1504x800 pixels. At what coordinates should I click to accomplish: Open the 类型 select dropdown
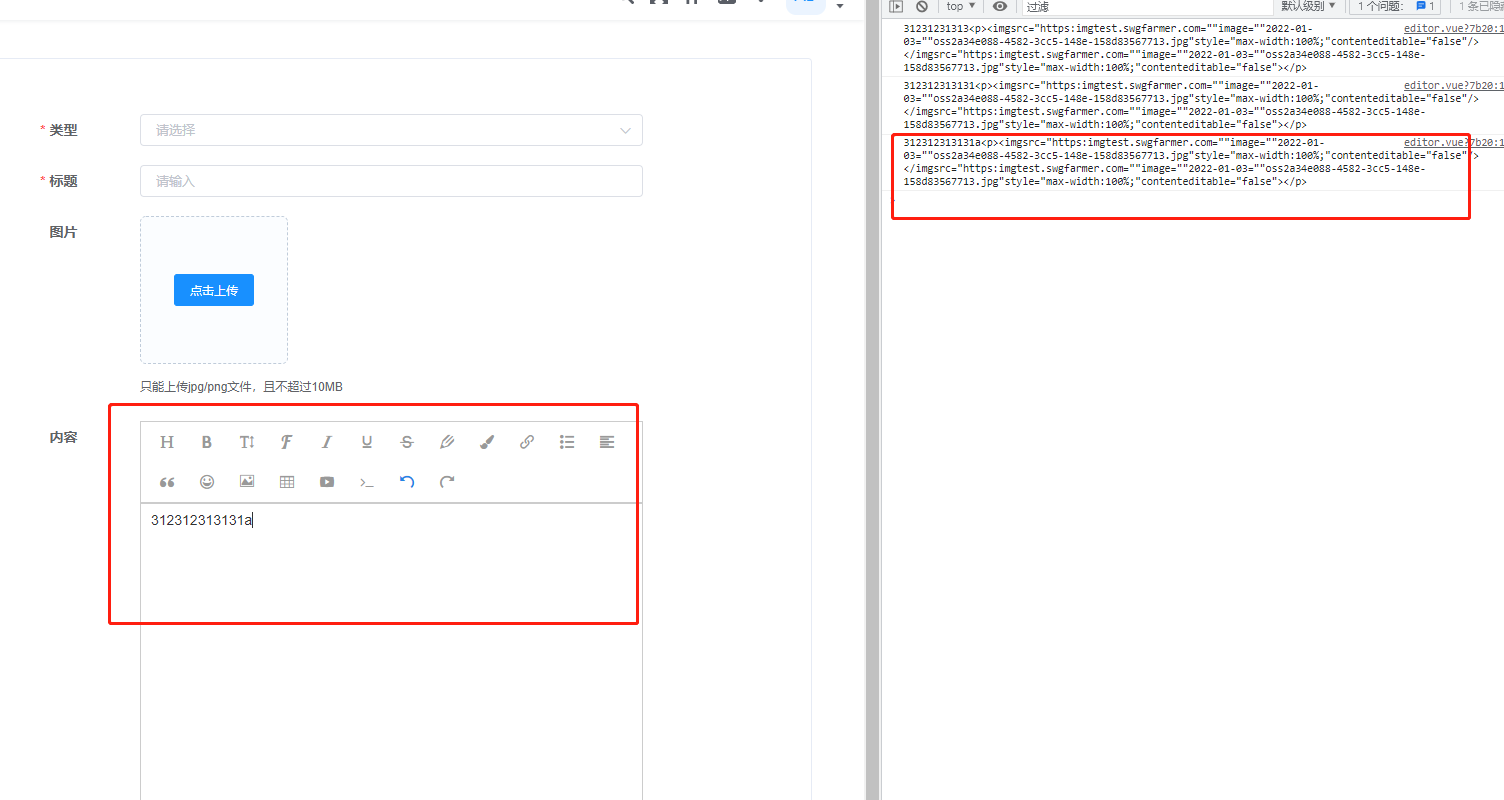pyautogui.click(x=391, y=130)
